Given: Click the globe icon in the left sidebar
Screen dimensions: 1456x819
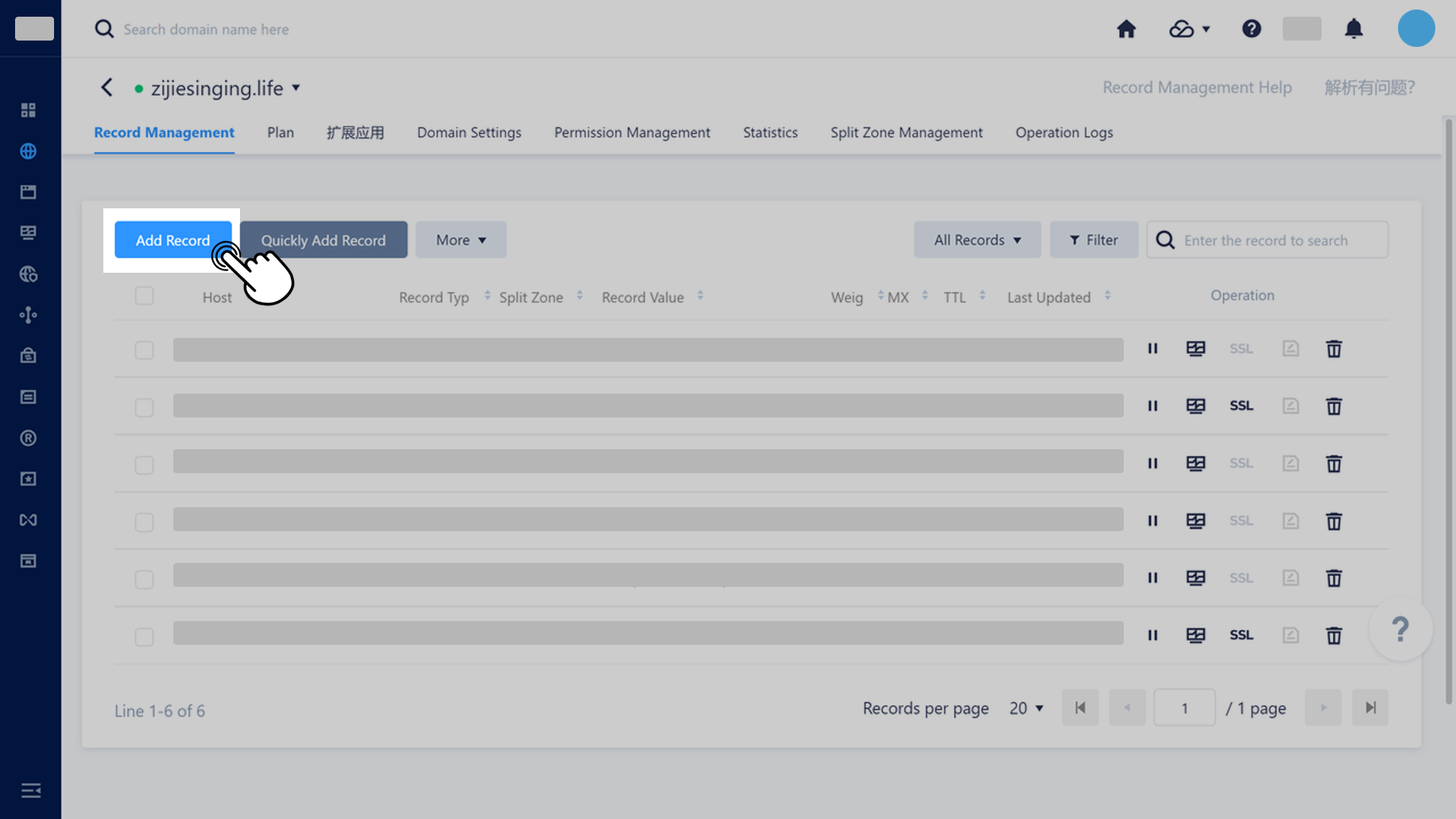Looking at the screenshot, I should point(29,151).
